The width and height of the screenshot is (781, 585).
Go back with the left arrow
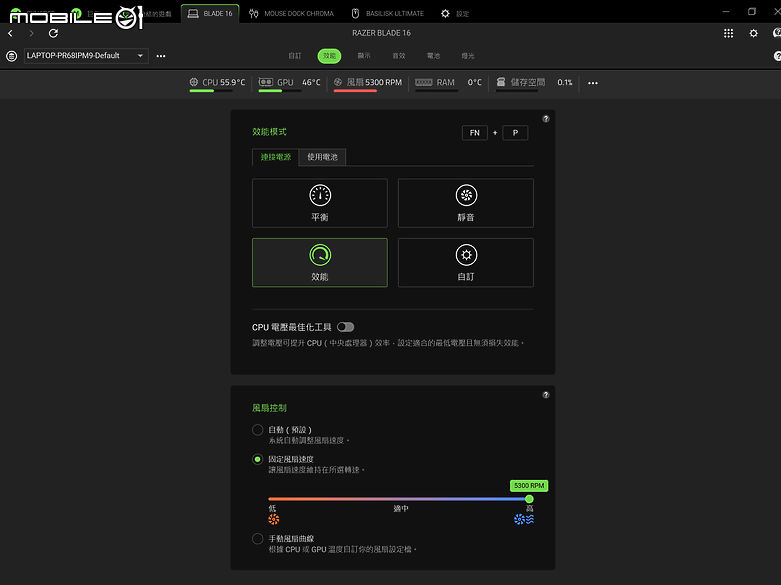pos(10,33)
